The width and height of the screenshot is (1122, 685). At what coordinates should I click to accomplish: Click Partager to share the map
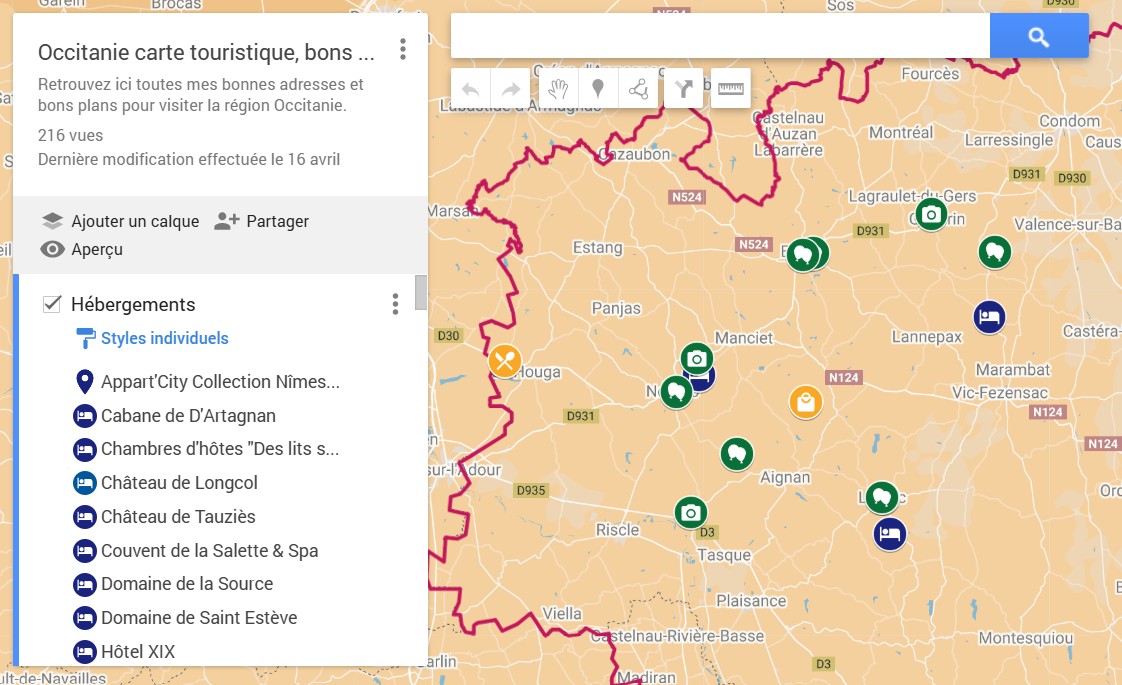(262, 221)
